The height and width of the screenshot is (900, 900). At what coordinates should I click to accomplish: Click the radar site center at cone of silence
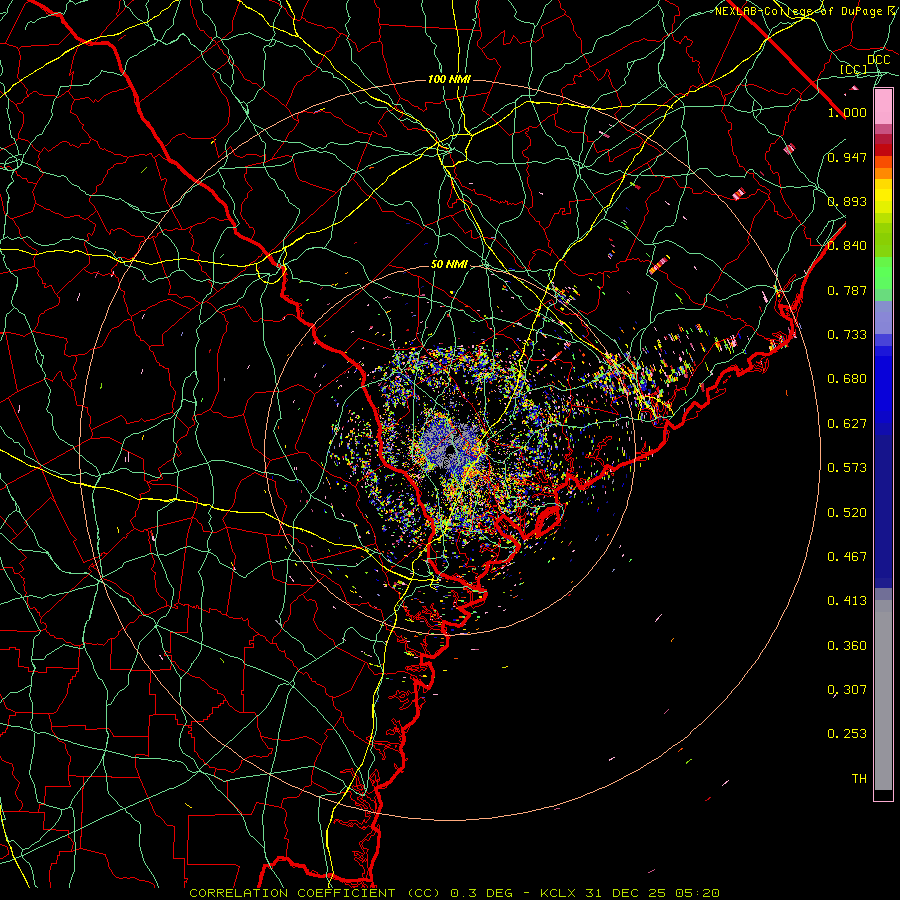[x=450, y=451]
